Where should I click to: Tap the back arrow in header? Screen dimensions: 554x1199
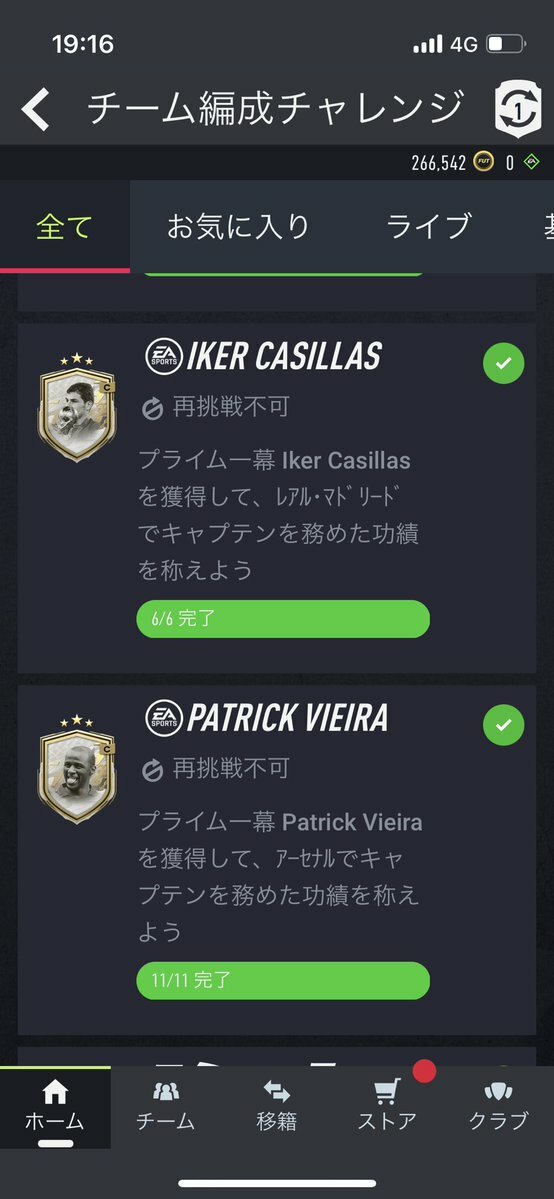coord(35,109)
